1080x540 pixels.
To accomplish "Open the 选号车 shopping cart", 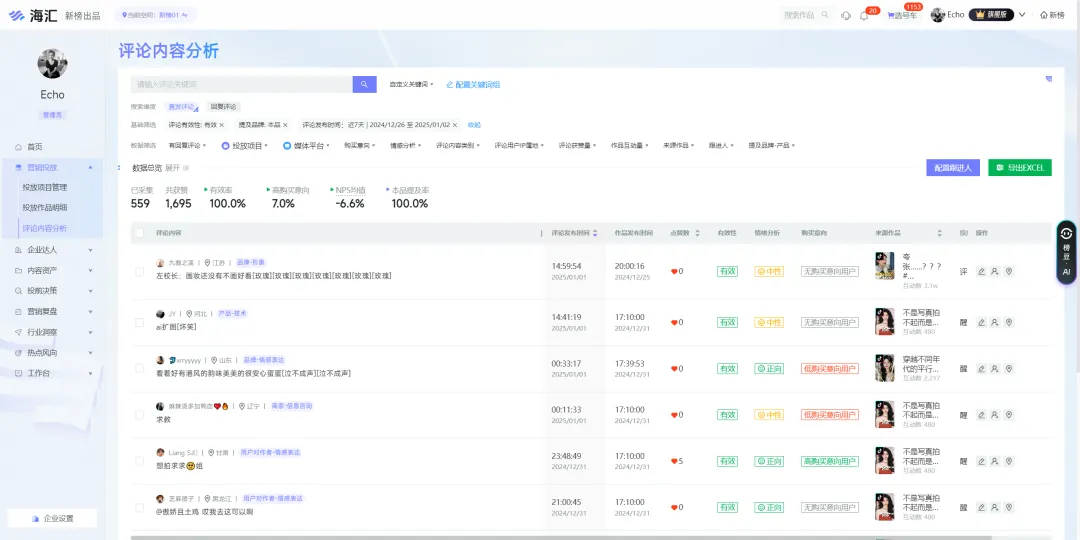I will click(x=902, y=15).
